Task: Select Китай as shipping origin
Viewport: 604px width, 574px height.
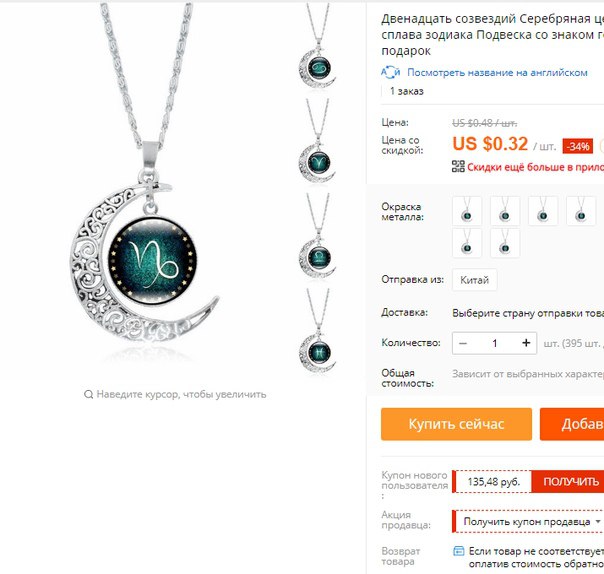Action: pos(475,280)
